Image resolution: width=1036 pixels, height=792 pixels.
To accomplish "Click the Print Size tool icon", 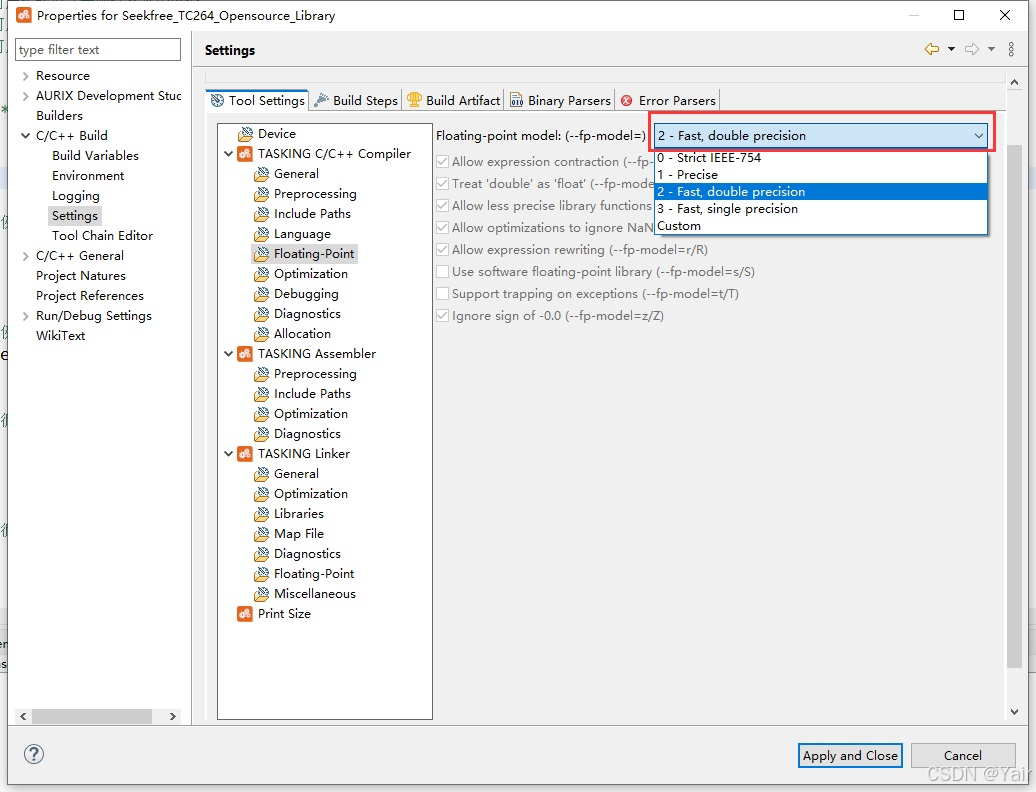I will [x=245, y=614].
